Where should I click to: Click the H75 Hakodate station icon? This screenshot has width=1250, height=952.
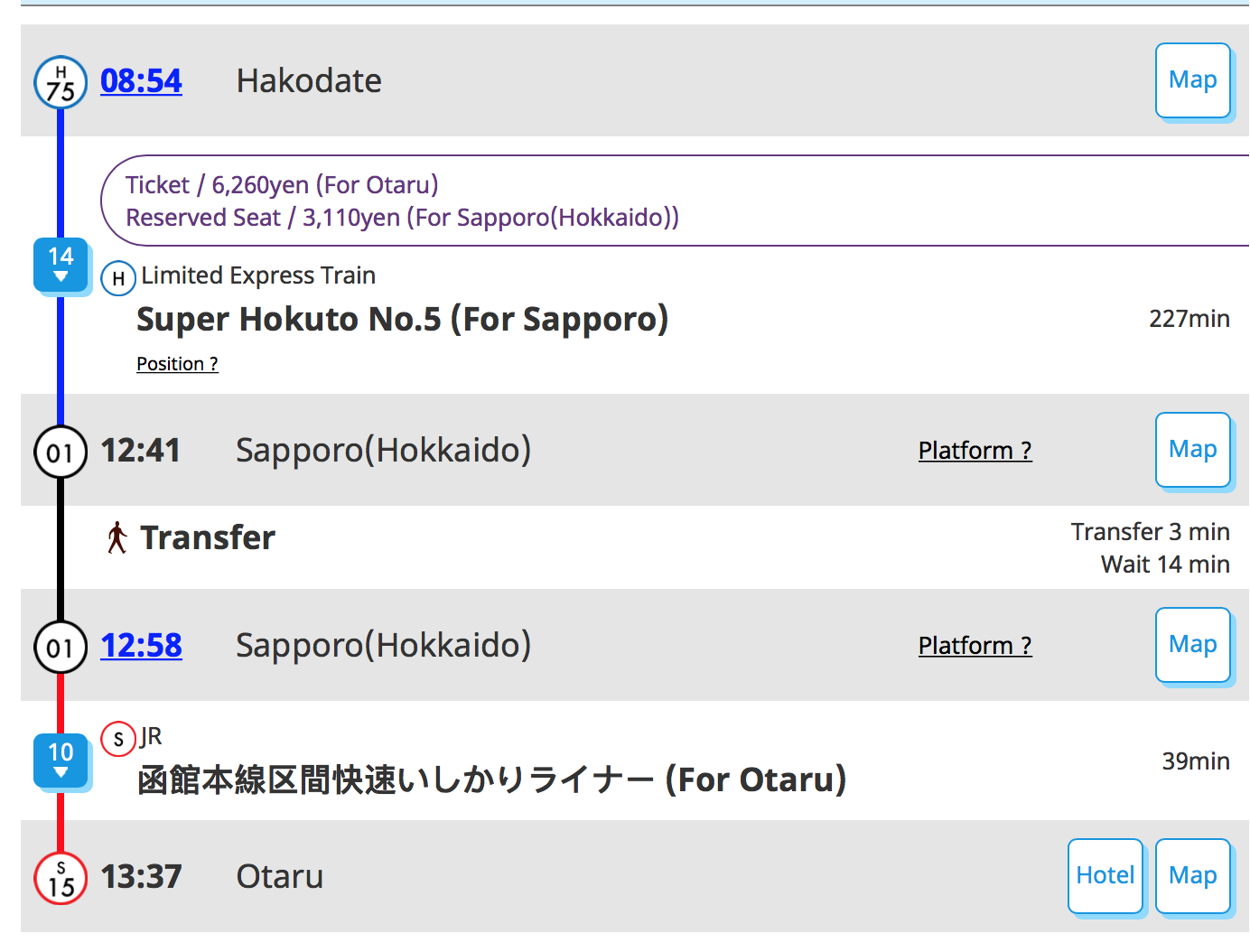pos(61,82)
